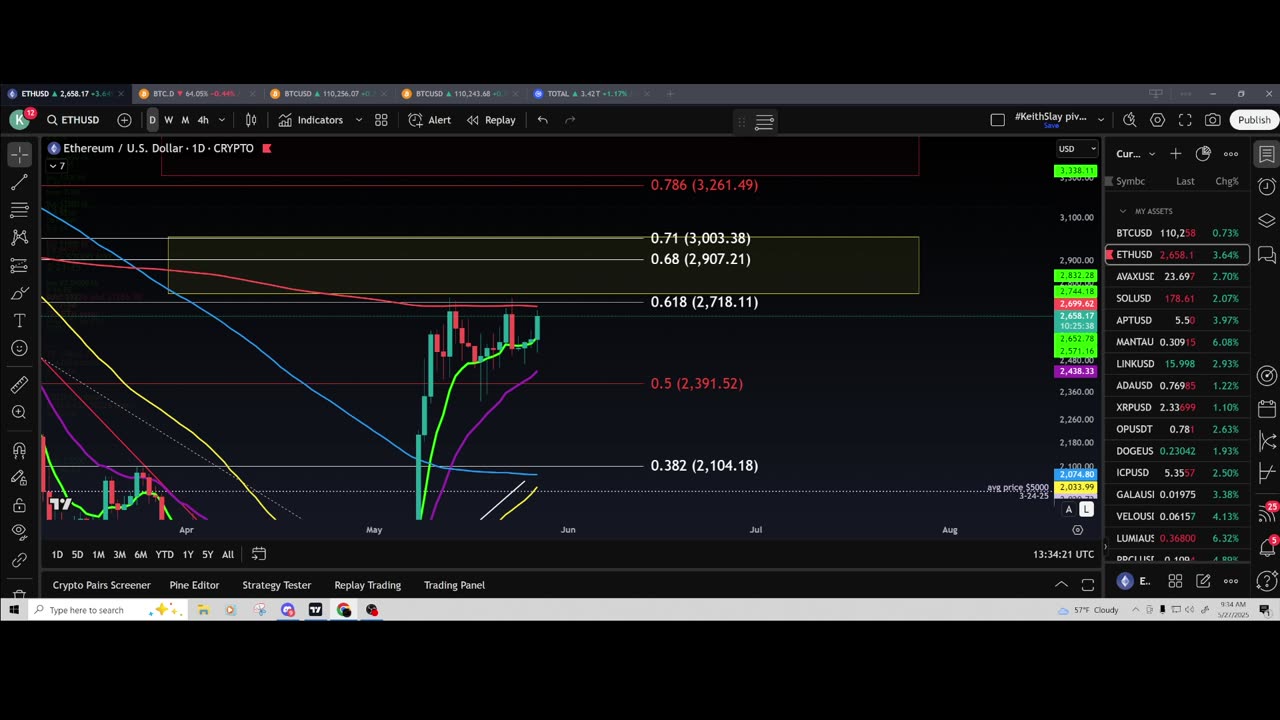Open chart settings hexagon icon
Viewport: 1280px width, 720px height.
1158,120
